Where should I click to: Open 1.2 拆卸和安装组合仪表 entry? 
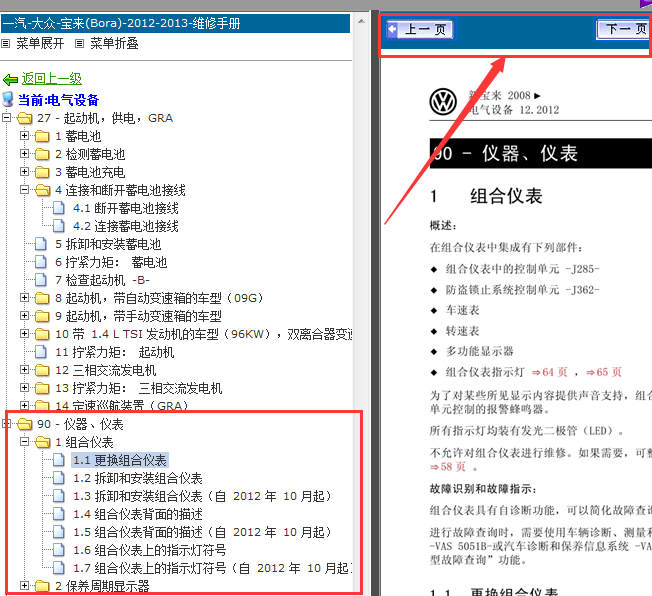pos(138,478)
